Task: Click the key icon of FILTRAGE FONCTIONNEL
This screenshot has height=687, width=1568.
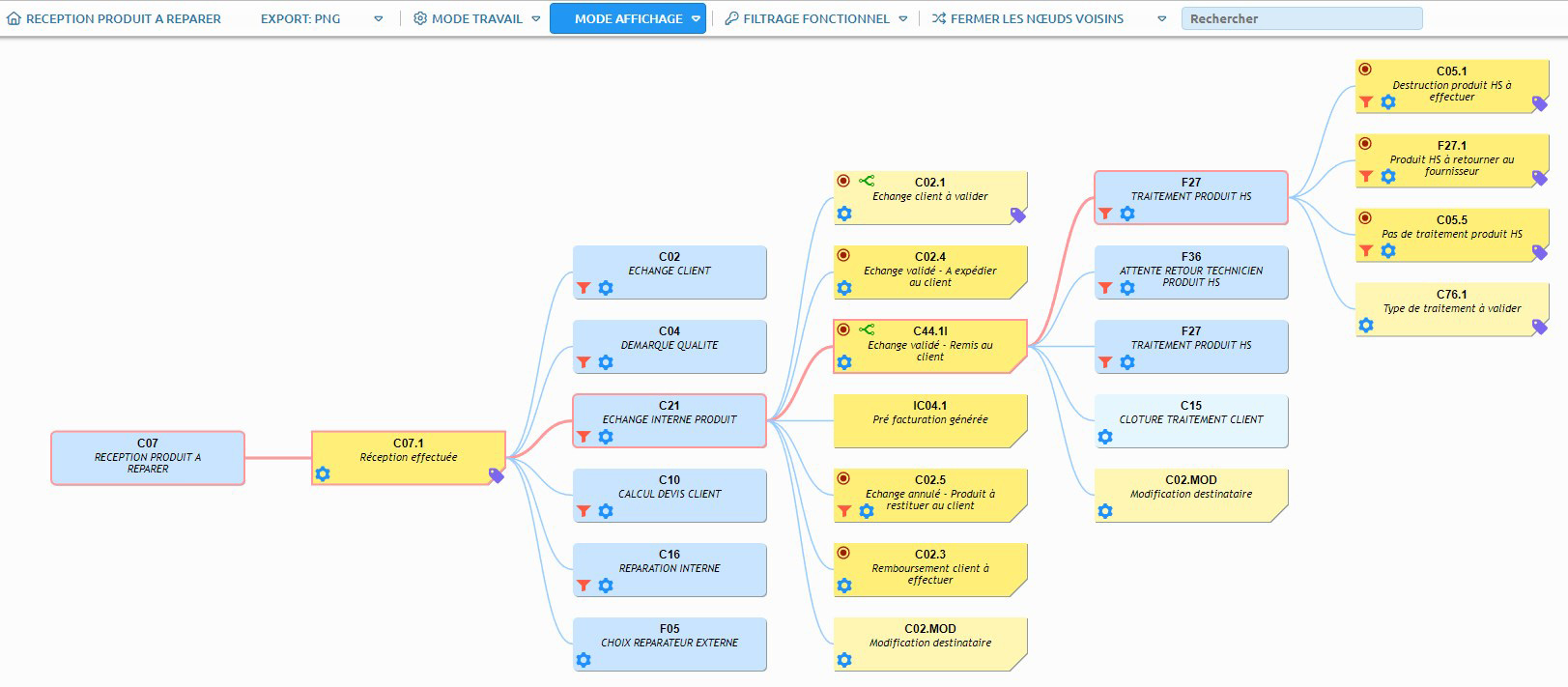Action: tap(732, 18)
